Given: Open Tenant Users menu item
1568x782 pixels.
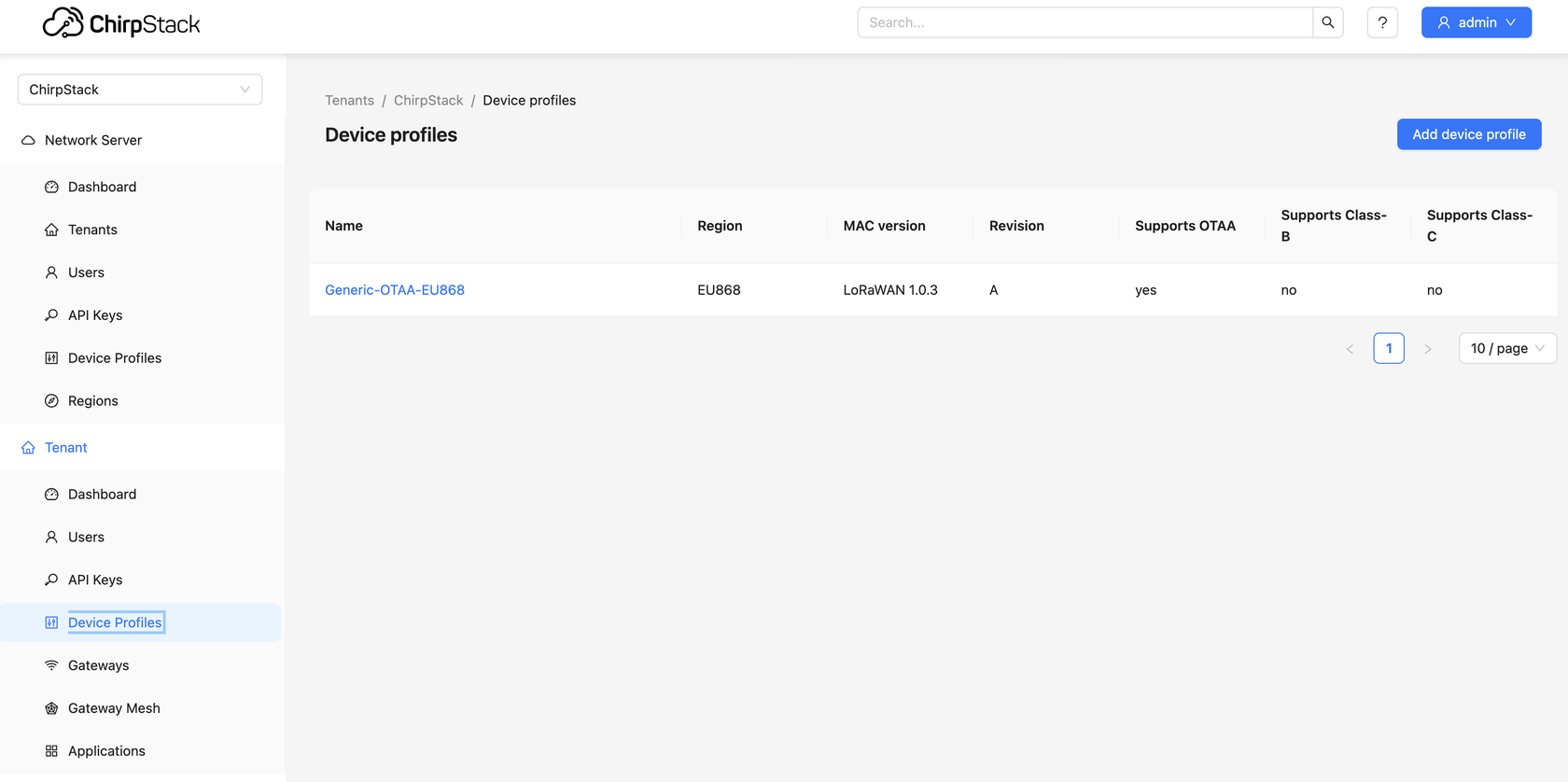Looking at the screenshot, I should (142, 538).
